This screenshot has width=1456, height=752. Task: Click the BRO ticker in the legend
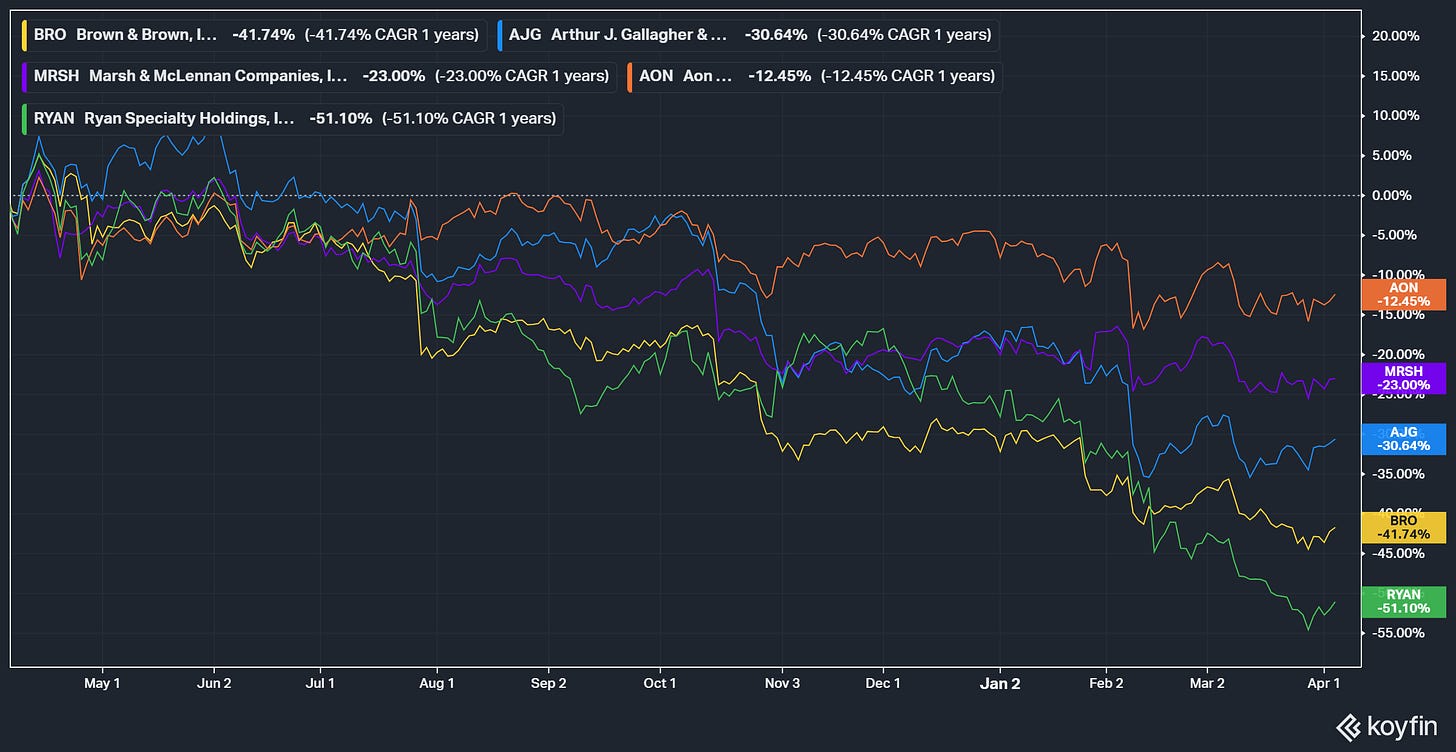point(49,34)
